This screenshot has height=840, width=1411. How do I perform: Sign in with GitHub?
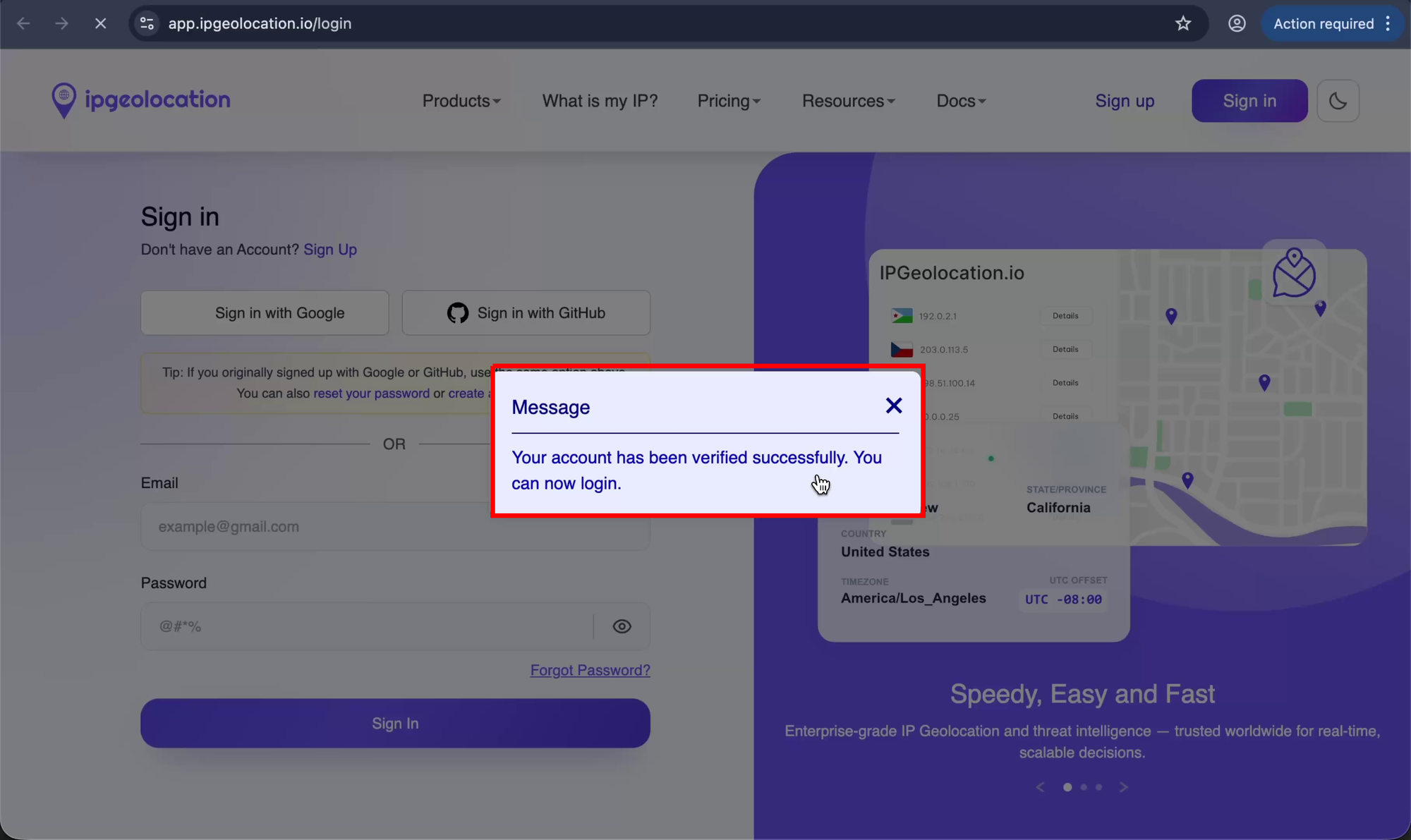coord(526,313)
